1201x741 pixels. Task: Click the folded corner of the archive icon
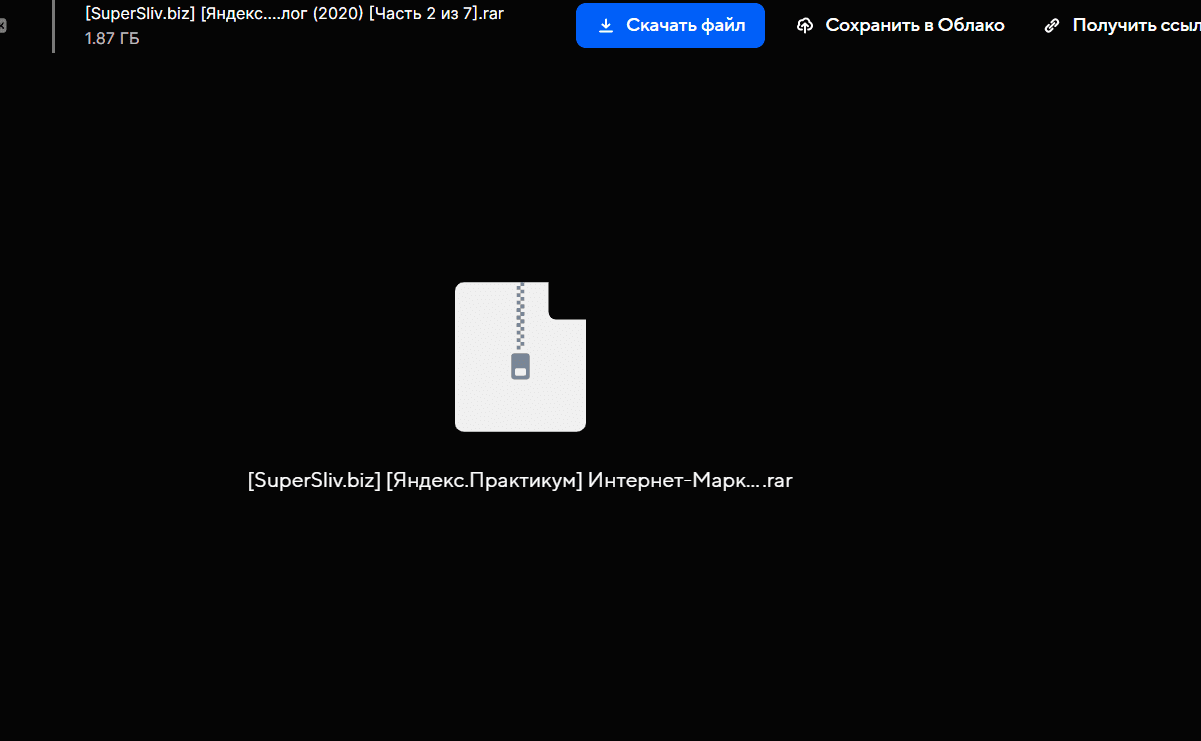click(567, 300)
